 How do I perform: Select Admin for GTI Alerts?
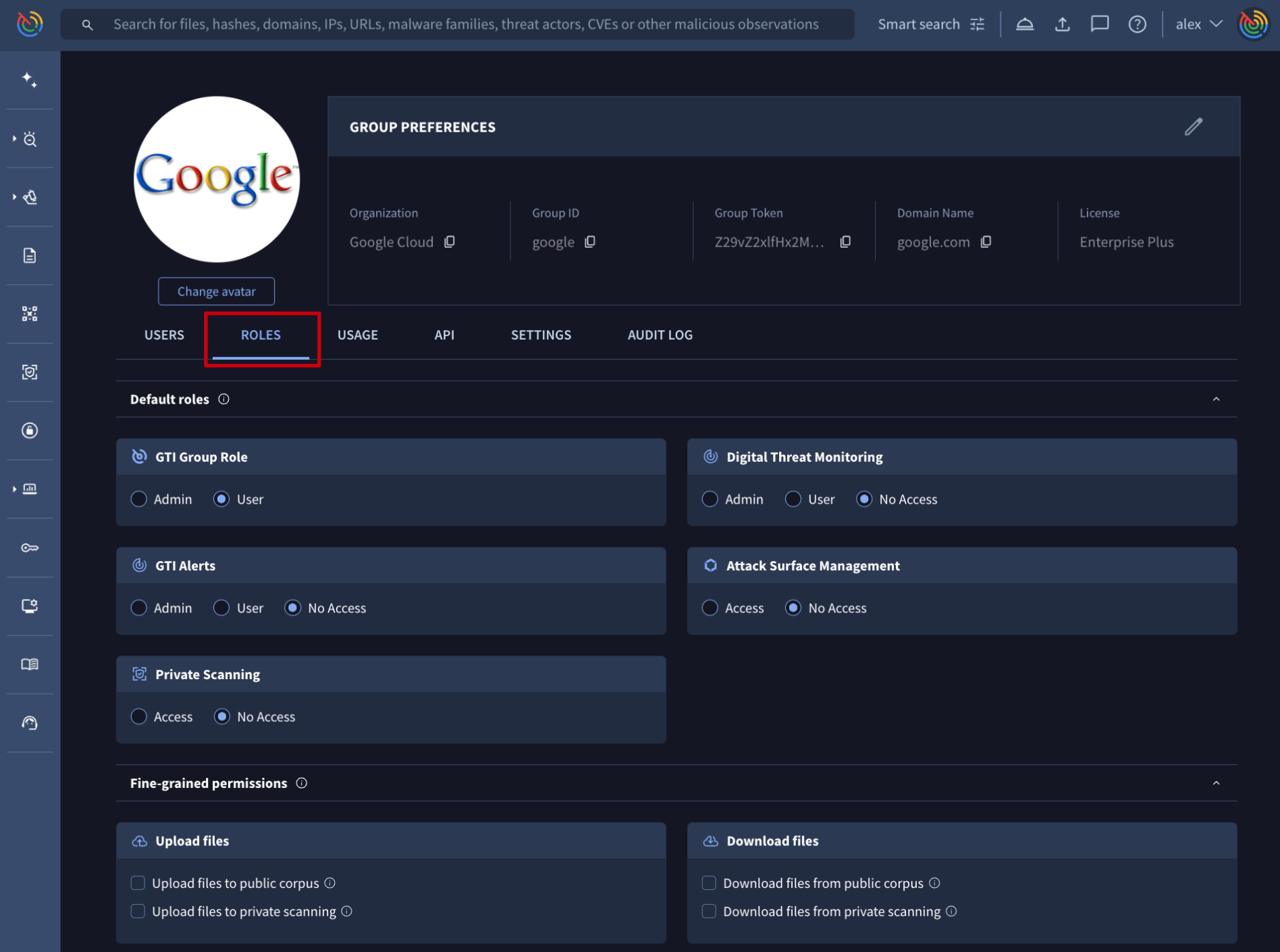(139, 608)
